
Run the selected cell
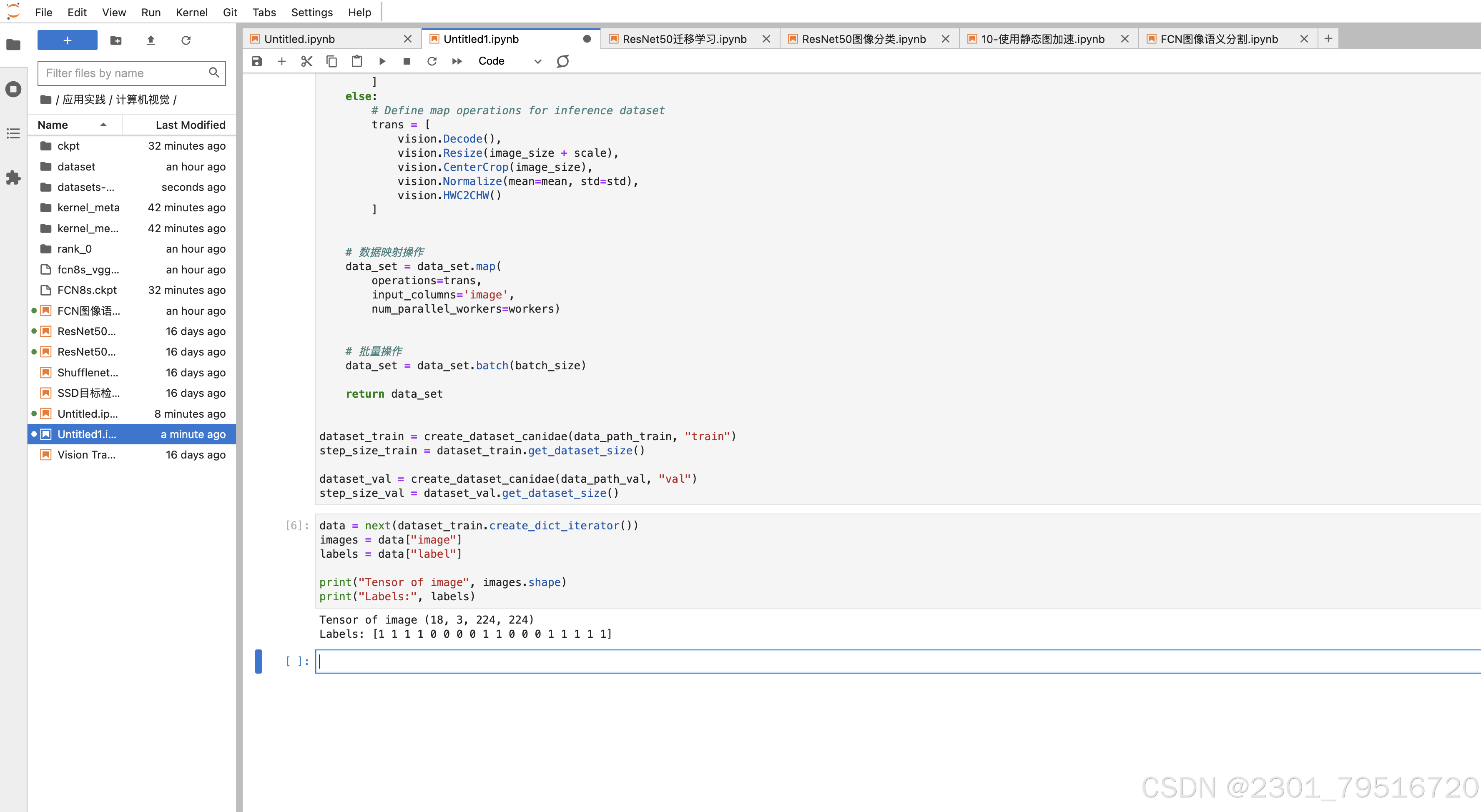coord(382,61)
